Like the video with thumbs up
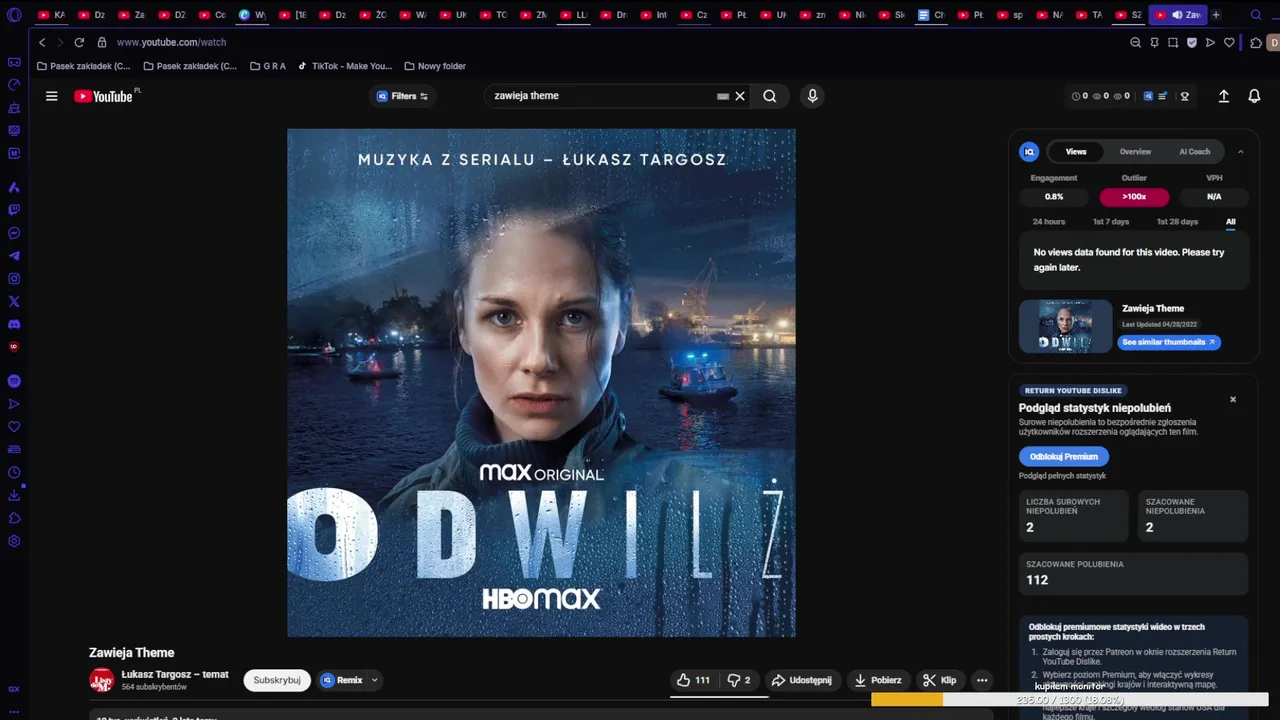 click(693, 680)
